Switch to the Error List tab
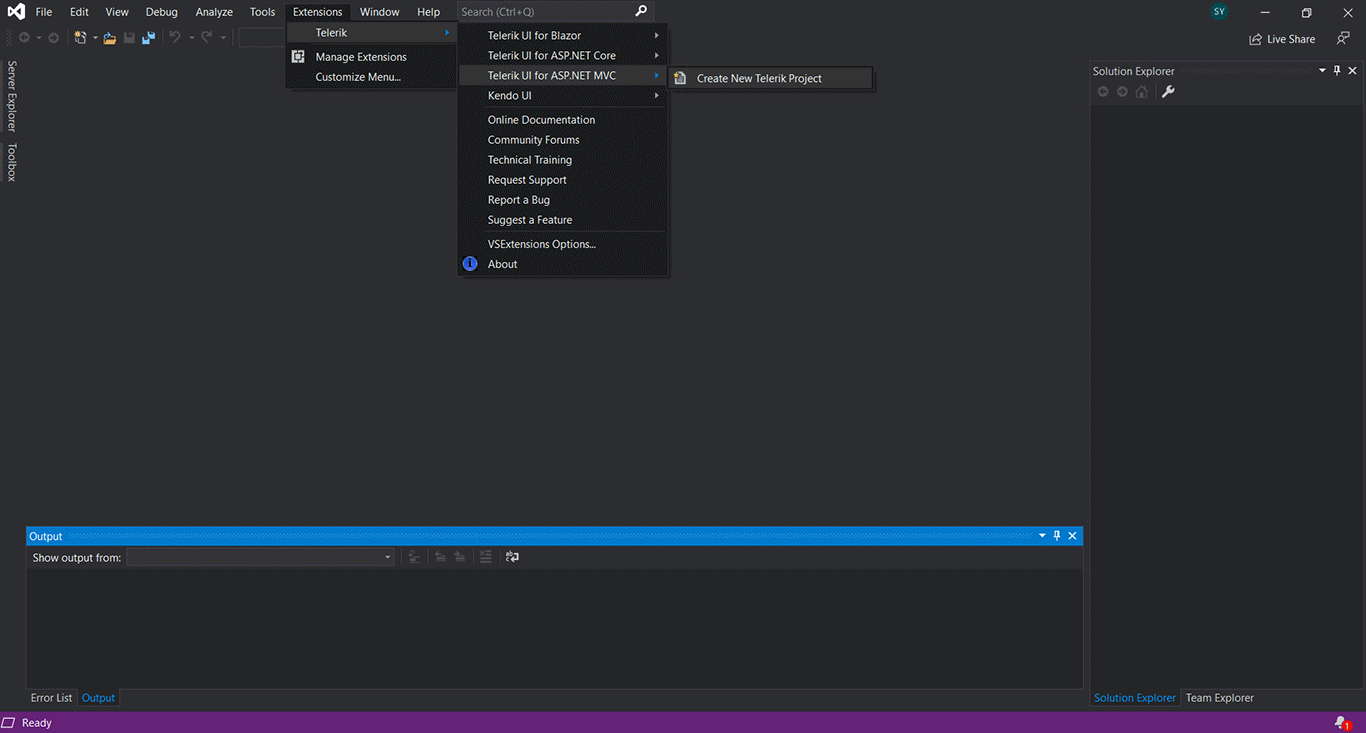 pos(51,698)
